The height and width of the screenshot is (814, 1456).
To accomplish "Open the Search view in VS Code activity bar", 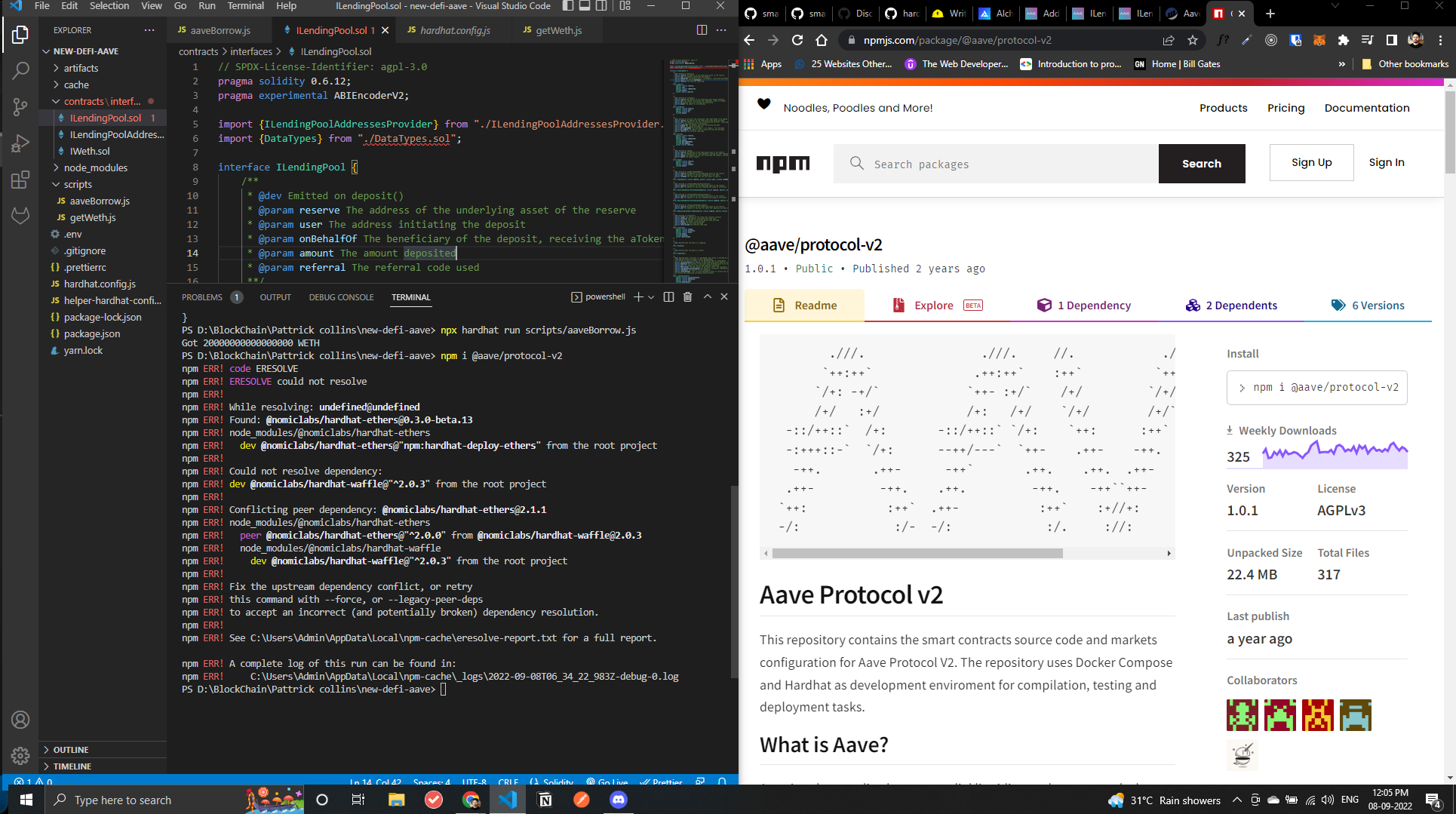I will coord(20,71).
